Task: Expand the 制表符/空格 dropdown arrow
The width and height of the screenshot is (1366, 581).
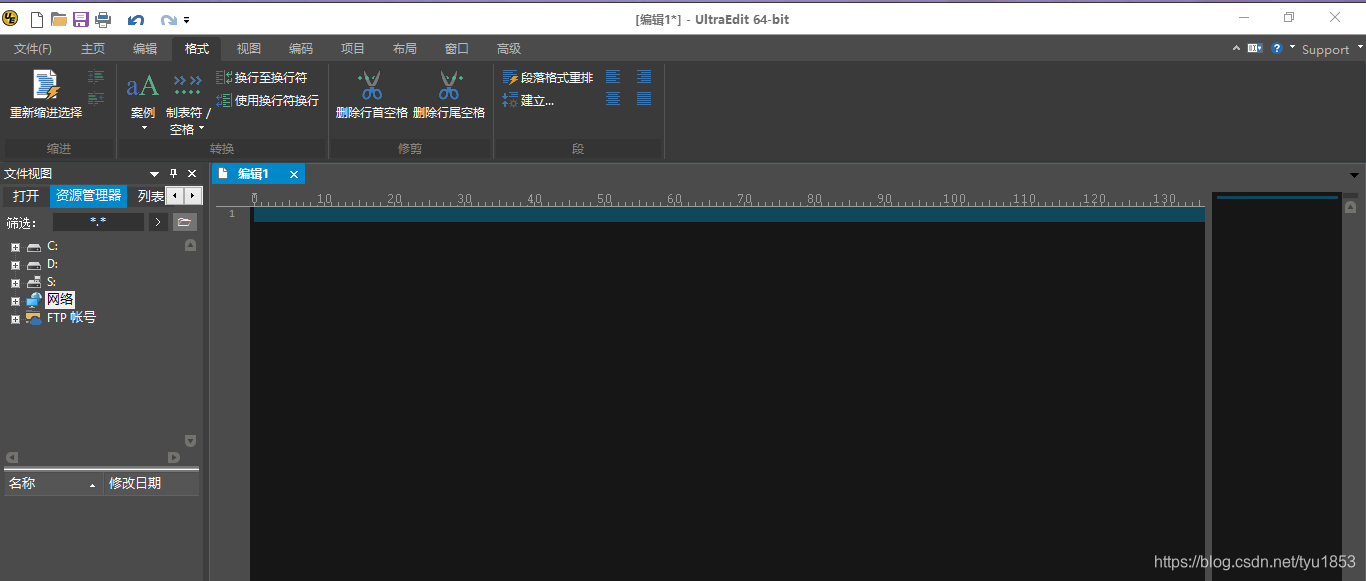Action: click(x=201, y=128)
